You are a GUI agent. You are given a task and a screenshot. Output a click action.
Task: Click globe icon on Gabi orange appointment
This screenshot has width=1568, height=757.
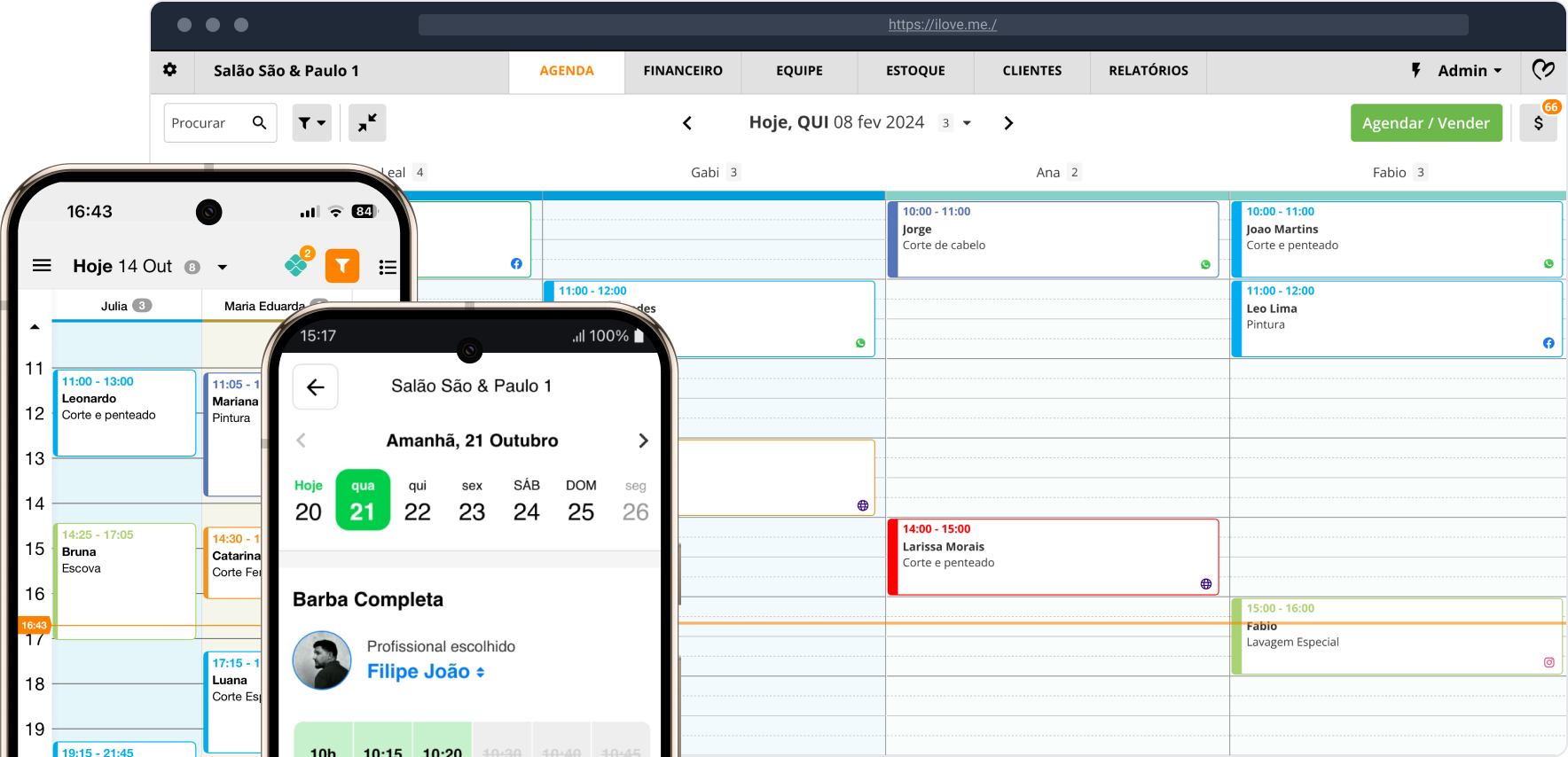863,505
